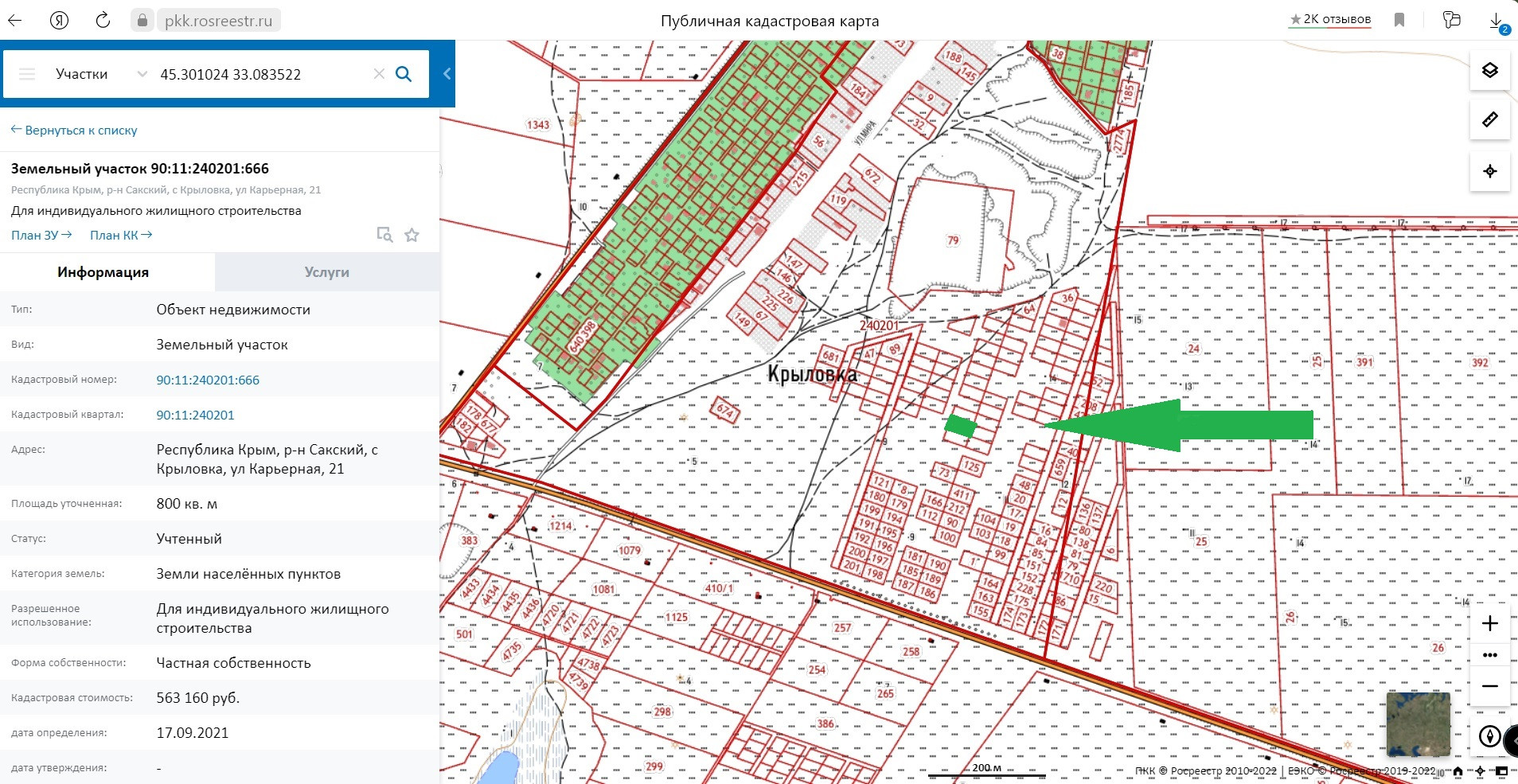This screenshot has height=784, width=1518.
Task: Clear the search field with X
Action: click(379, 74)
